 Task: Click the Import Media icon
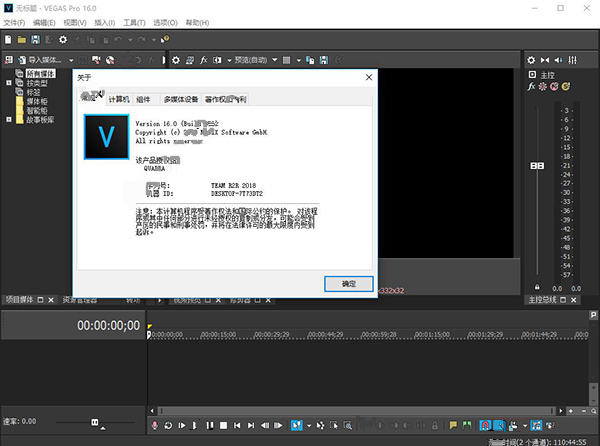[x=22, y=60]
